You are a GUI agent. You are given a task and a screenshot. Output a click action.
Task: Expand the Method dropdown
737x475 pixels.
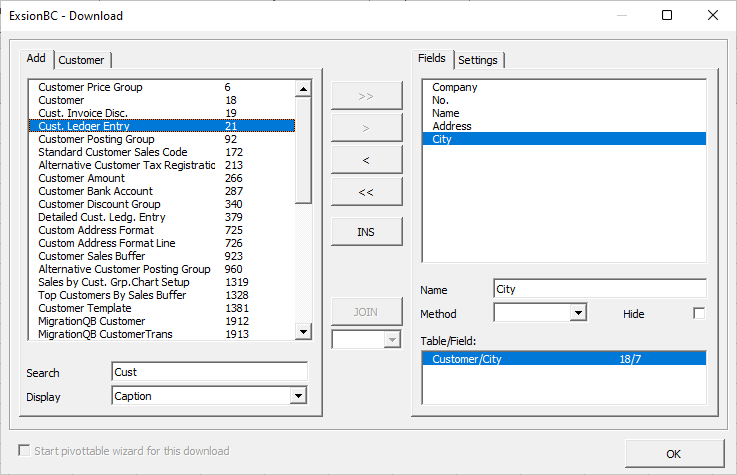(578, 312)
